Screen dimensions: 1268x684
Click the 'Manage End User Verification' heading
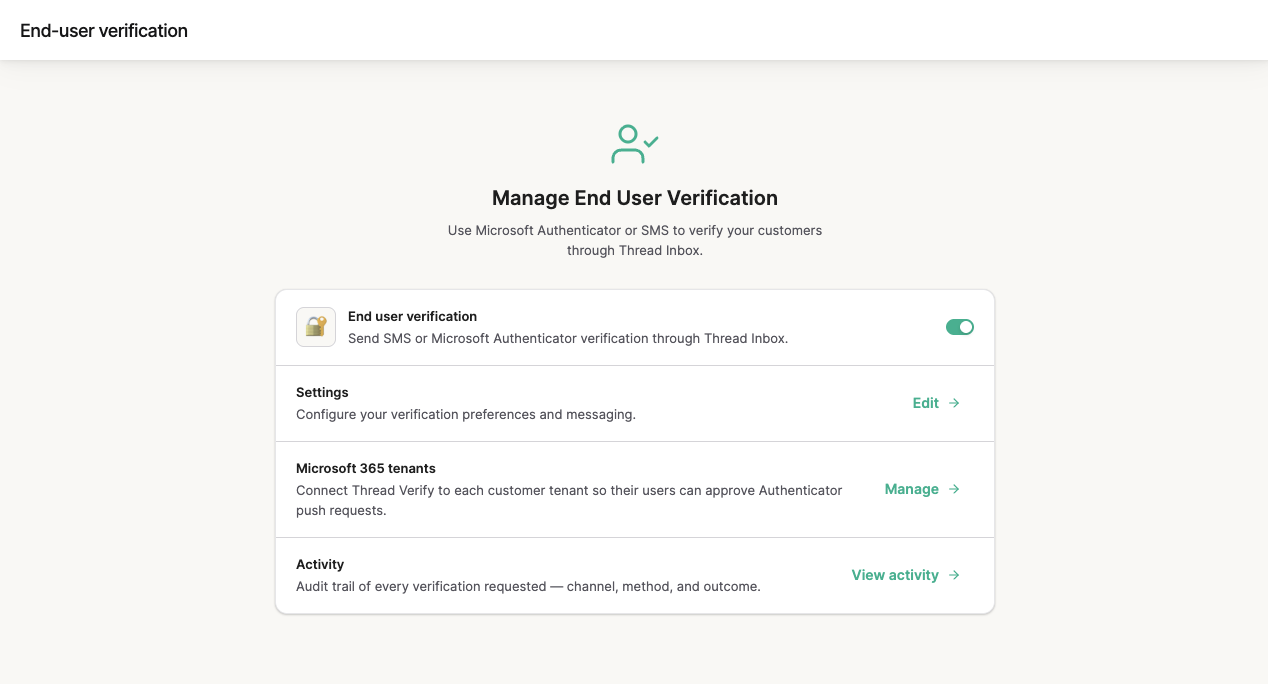pyautogui.click(x=635, y=198)
